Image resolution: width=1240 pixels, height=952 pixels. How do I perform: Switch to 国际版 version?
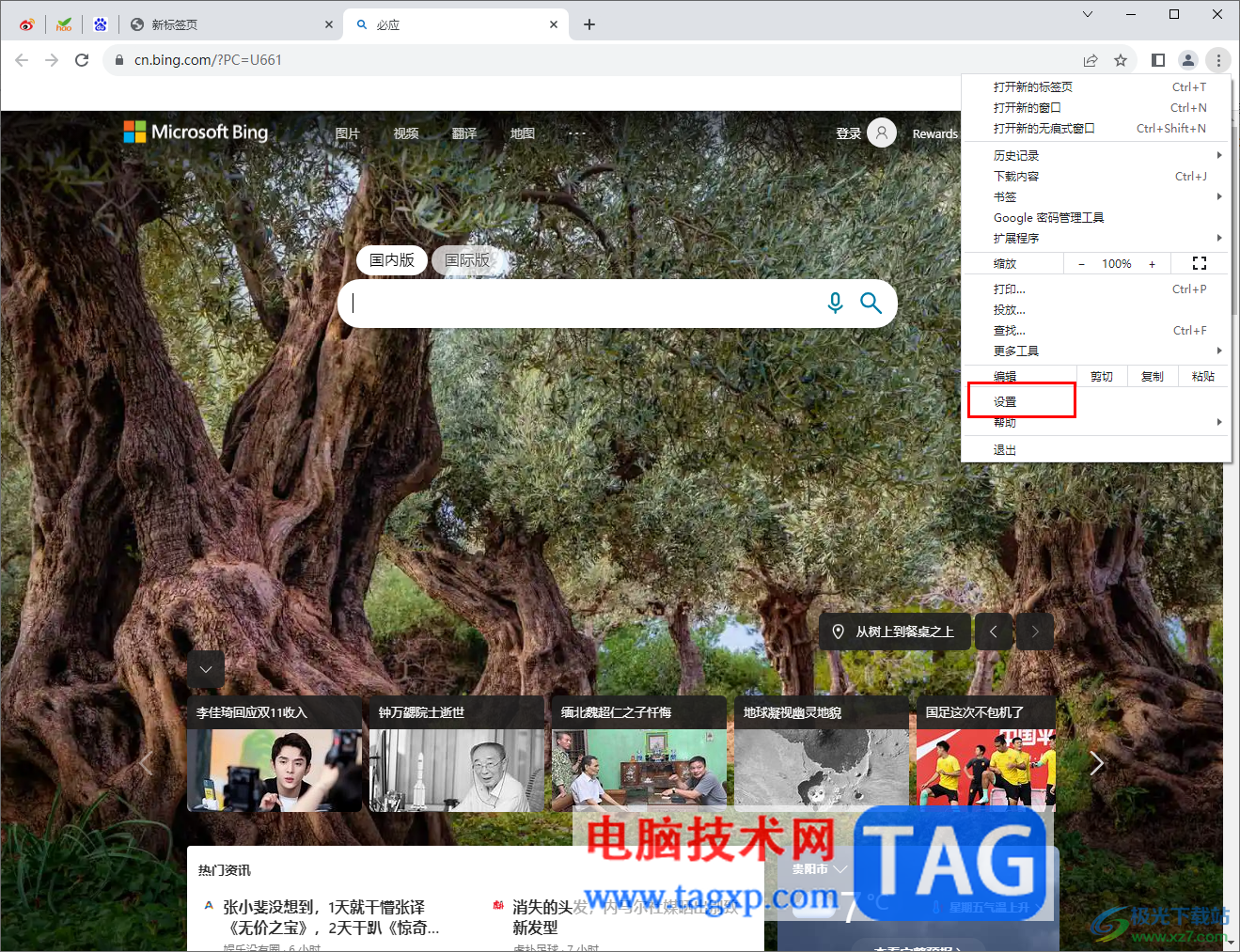coord(467,260)
